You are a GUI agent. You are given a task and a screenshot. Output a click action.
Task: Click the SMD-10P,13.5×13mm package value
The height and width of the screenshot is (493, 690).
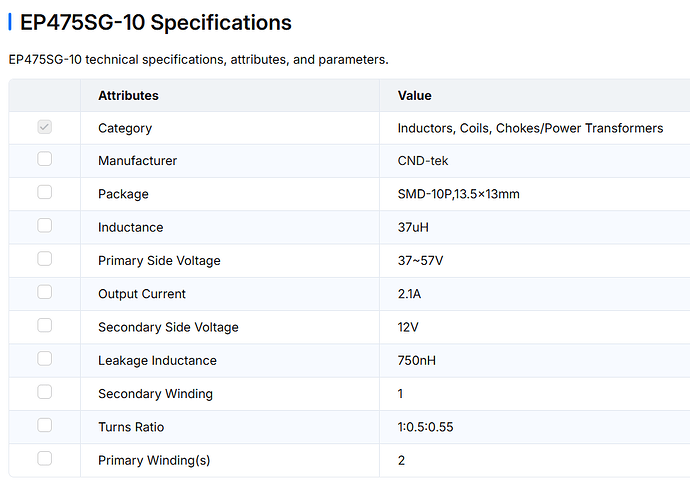point(459,194)
